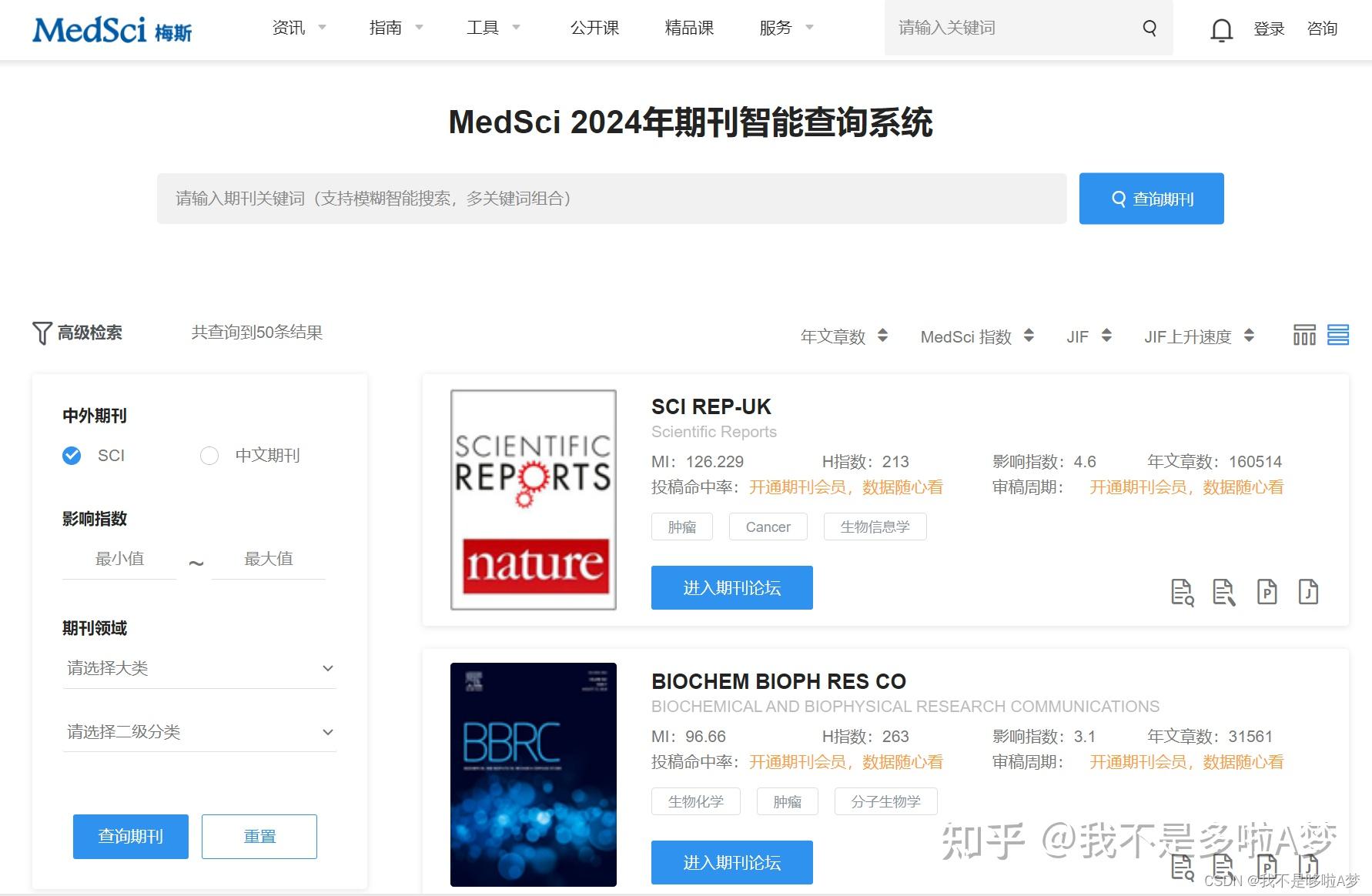Open the J document icon for Scientific Reports
This screenshot has height=896, width=1372.
pyautogui.click(x=1307, y=592)
